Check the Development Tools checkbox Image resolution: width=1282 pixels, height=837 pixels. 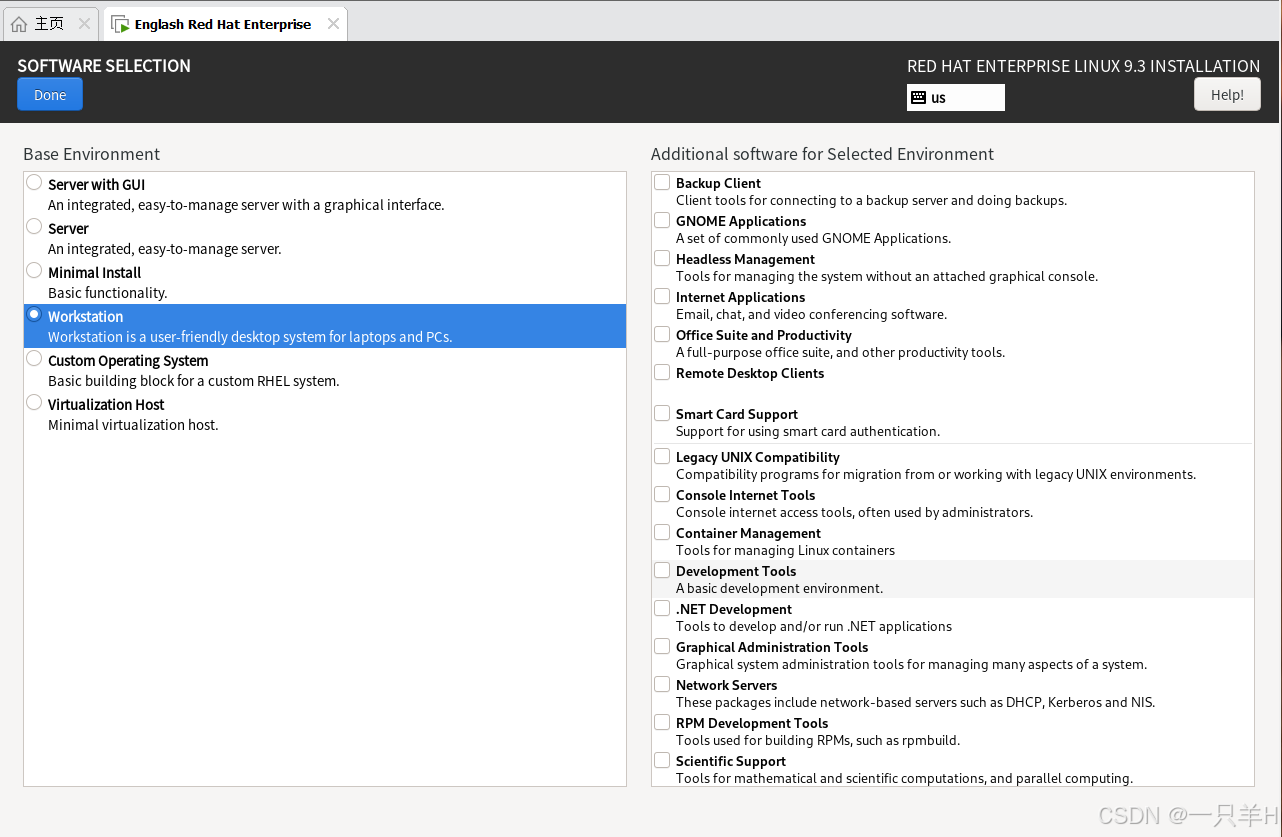tap(662, 570)
